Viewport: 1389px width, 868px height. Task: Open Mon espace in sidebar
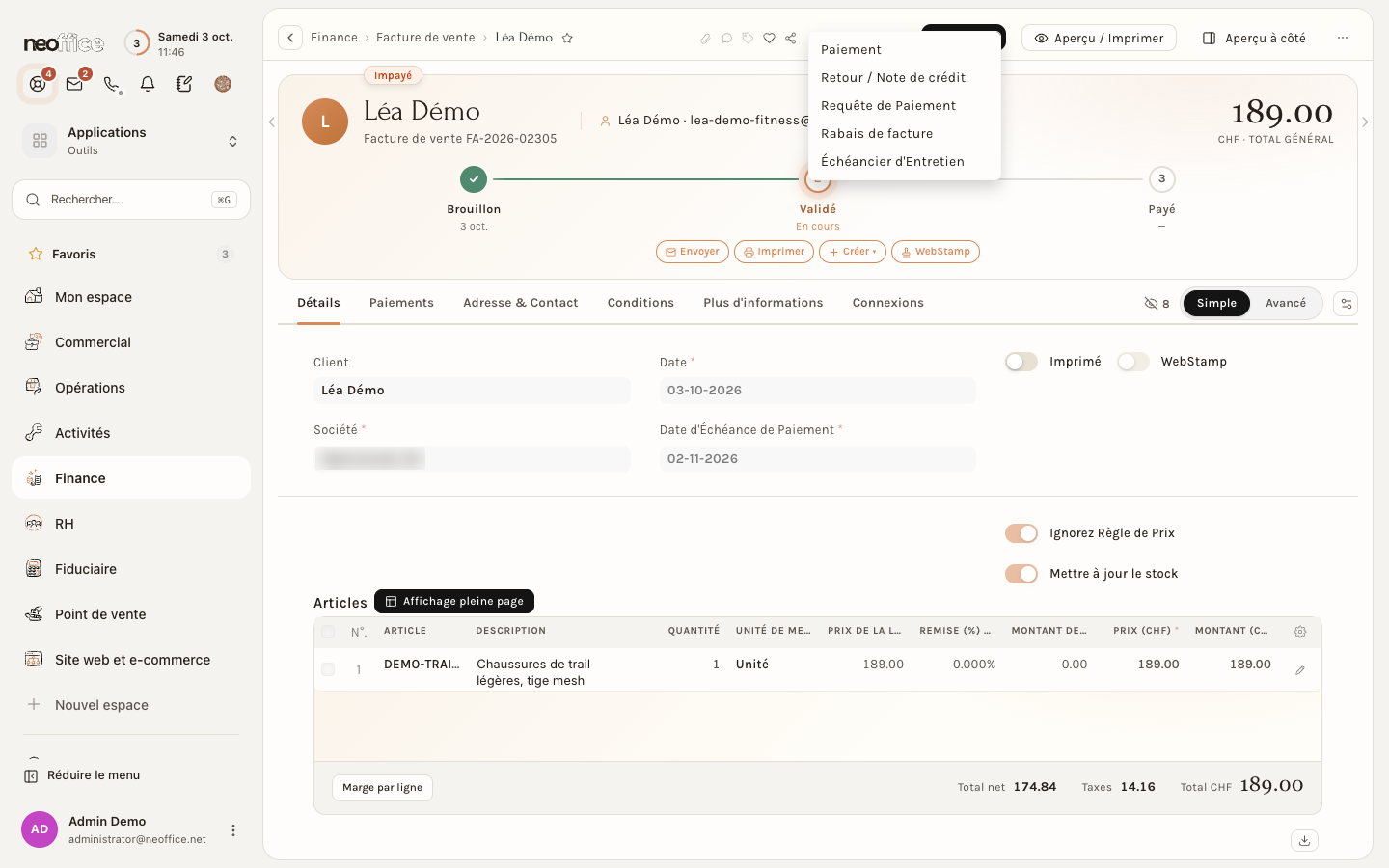coord(131,297)
